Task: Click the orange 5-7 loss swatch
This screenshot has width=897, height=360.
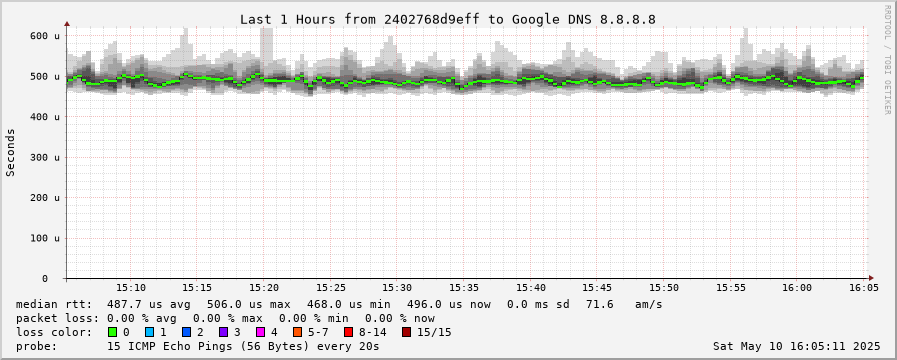Action: 297,332
